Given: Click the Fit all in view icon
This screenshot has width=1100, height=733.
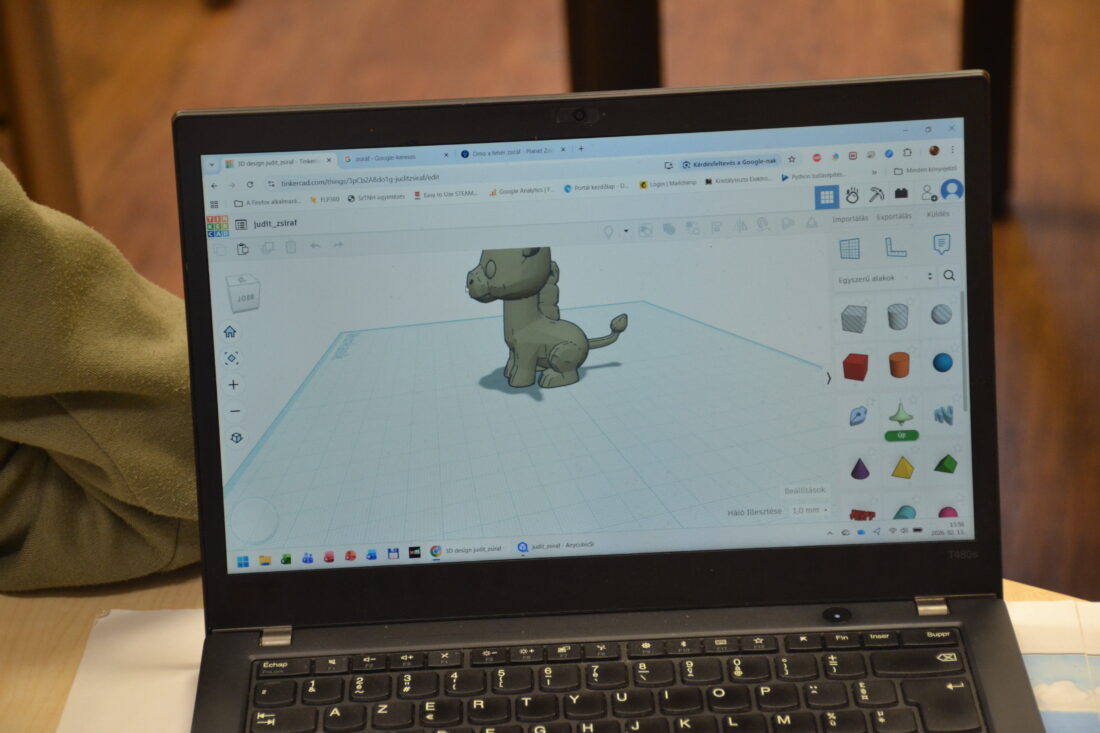Looking at the screenshot, I should [x=232, y=358].
